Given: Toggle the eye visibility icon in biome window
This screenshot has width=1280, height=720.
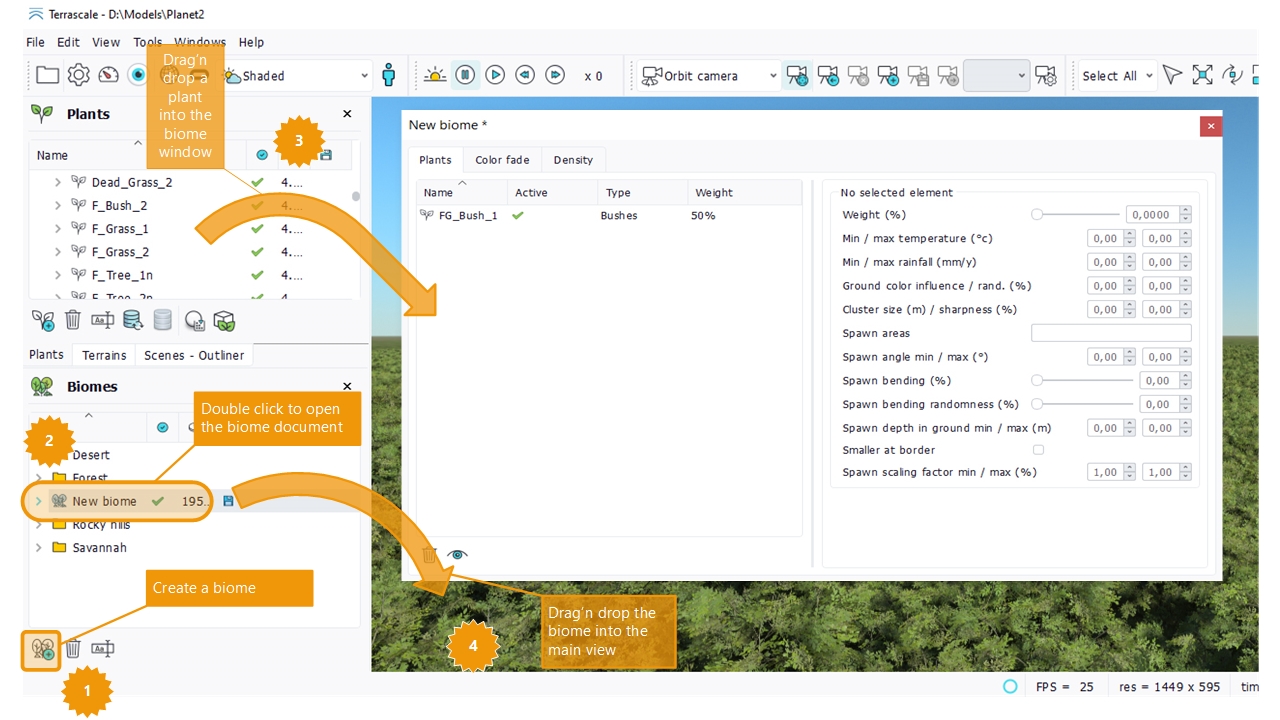Looking at the screenshot, I should pyautogui.click(x=457, y=555).
